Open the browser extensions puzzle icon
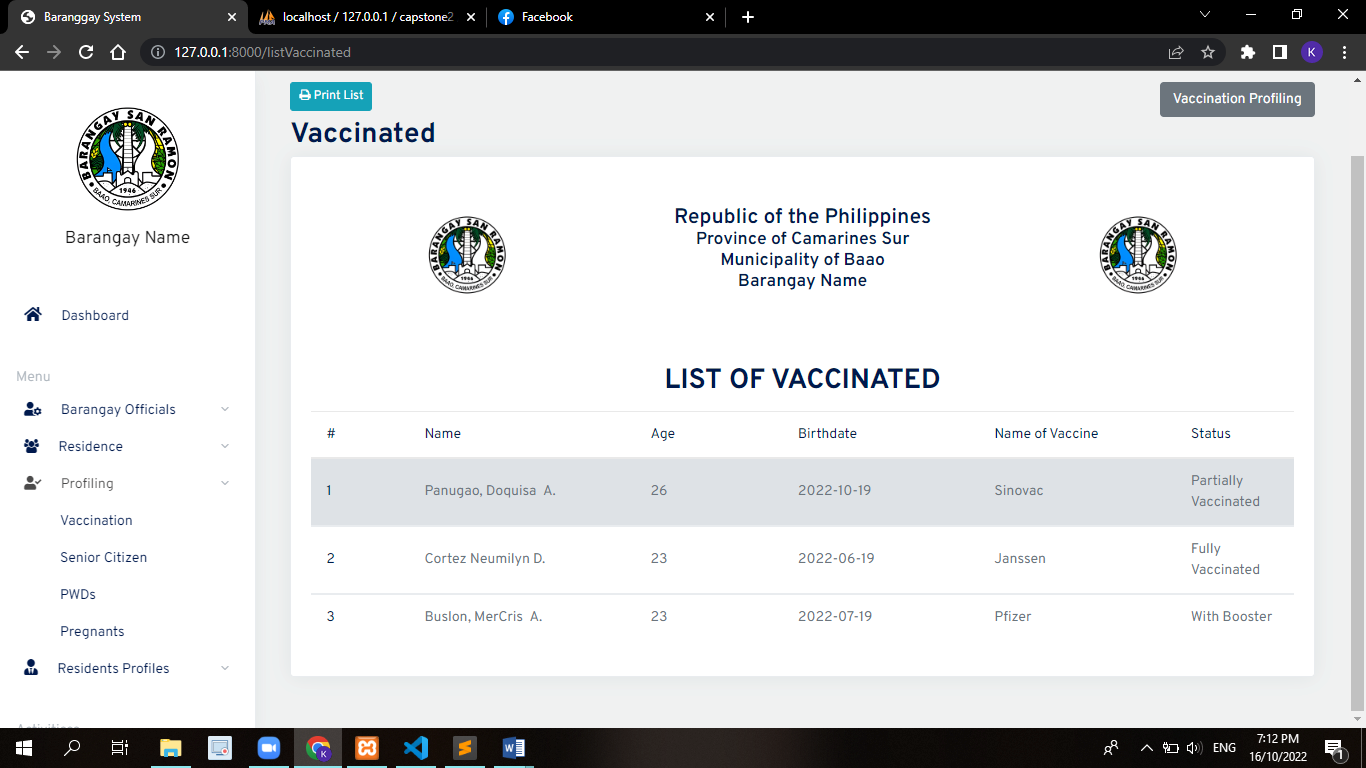The width and height of the screenshot is (1366, 768). tap(1246, 51)
